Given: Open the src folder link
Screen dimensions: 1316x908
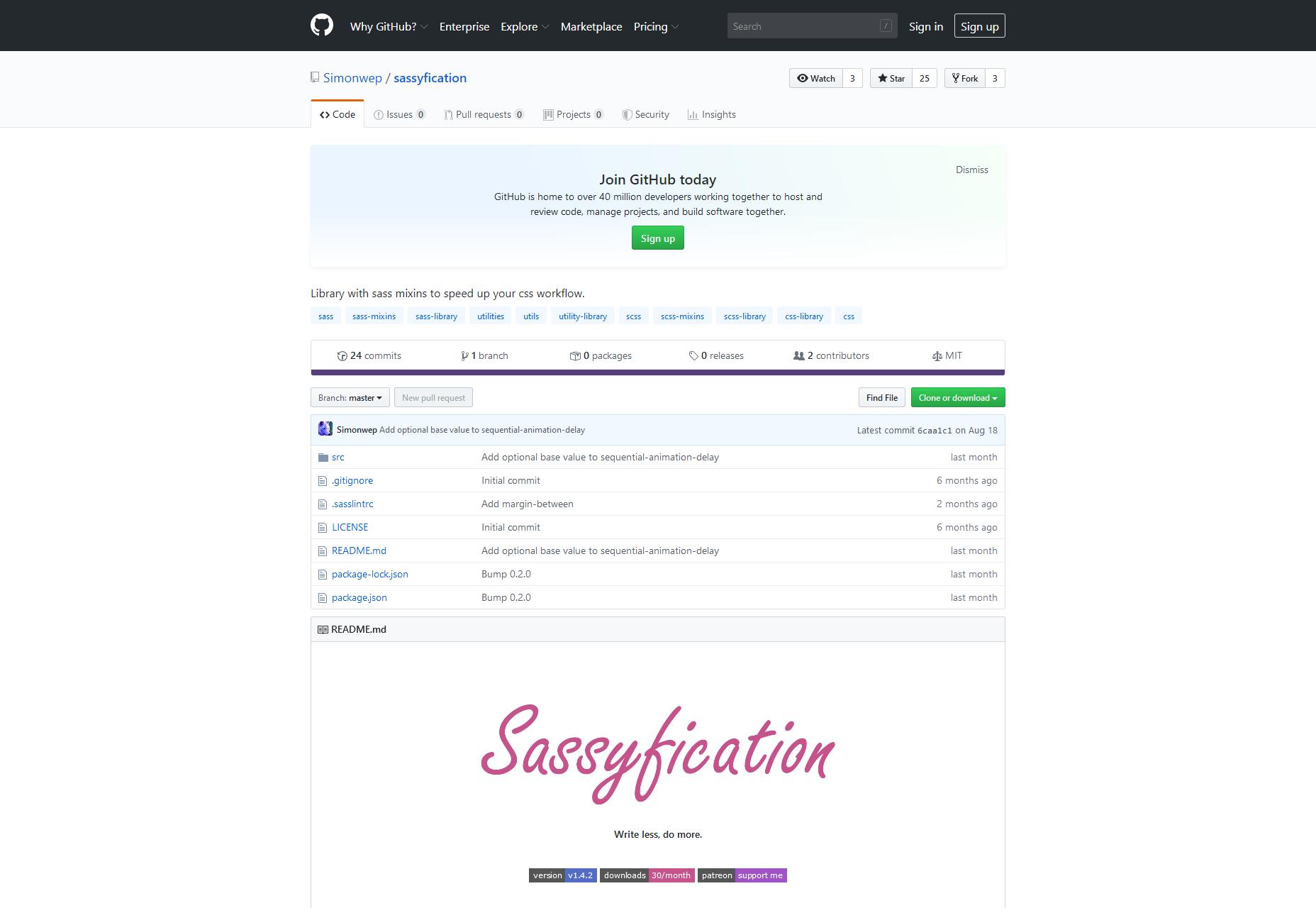Looking at the screenshot, I should pos(338,457).
